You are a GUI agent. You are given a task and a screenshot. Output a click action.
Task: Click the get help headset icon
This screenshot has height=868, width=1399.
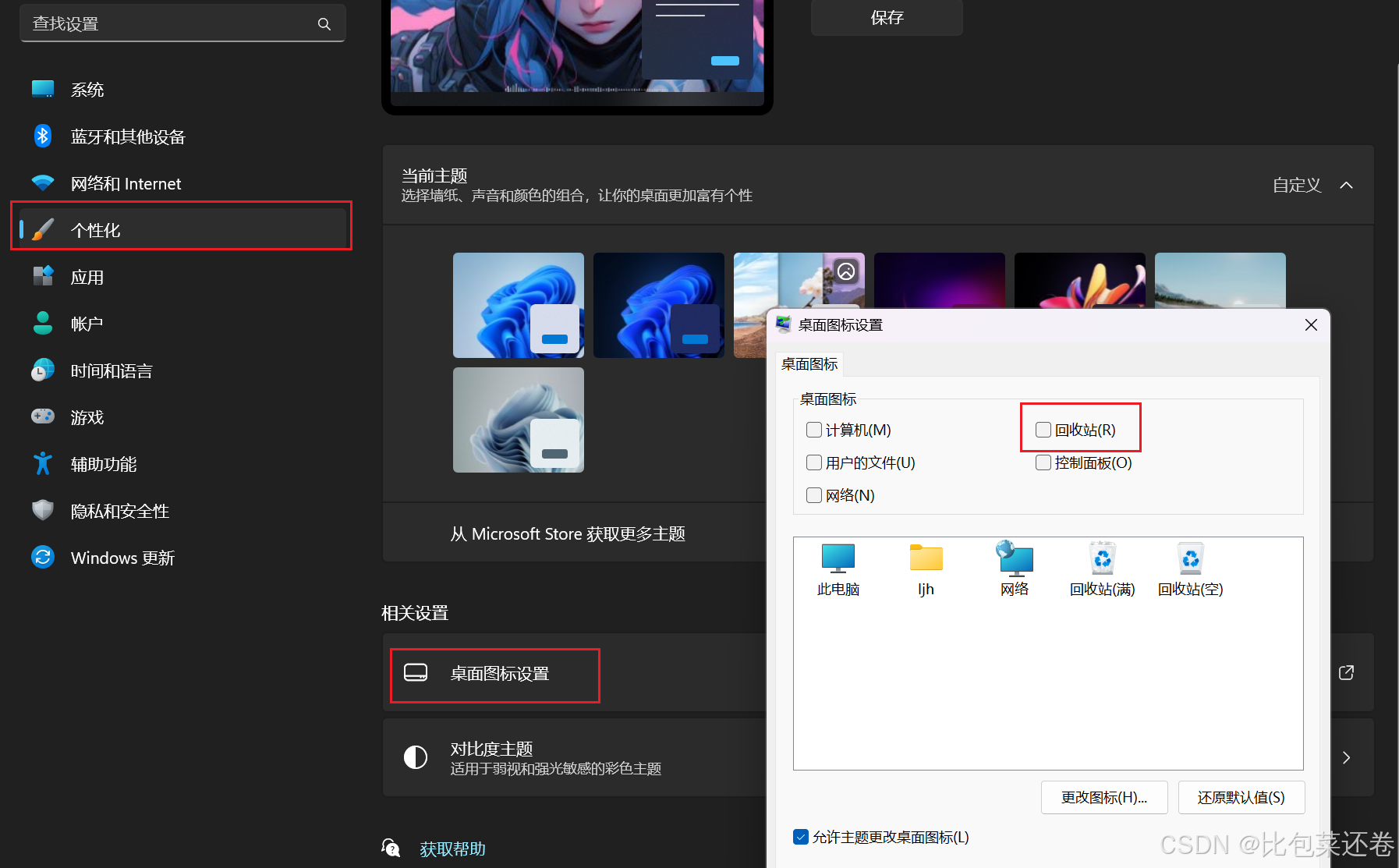pos(391,848)
